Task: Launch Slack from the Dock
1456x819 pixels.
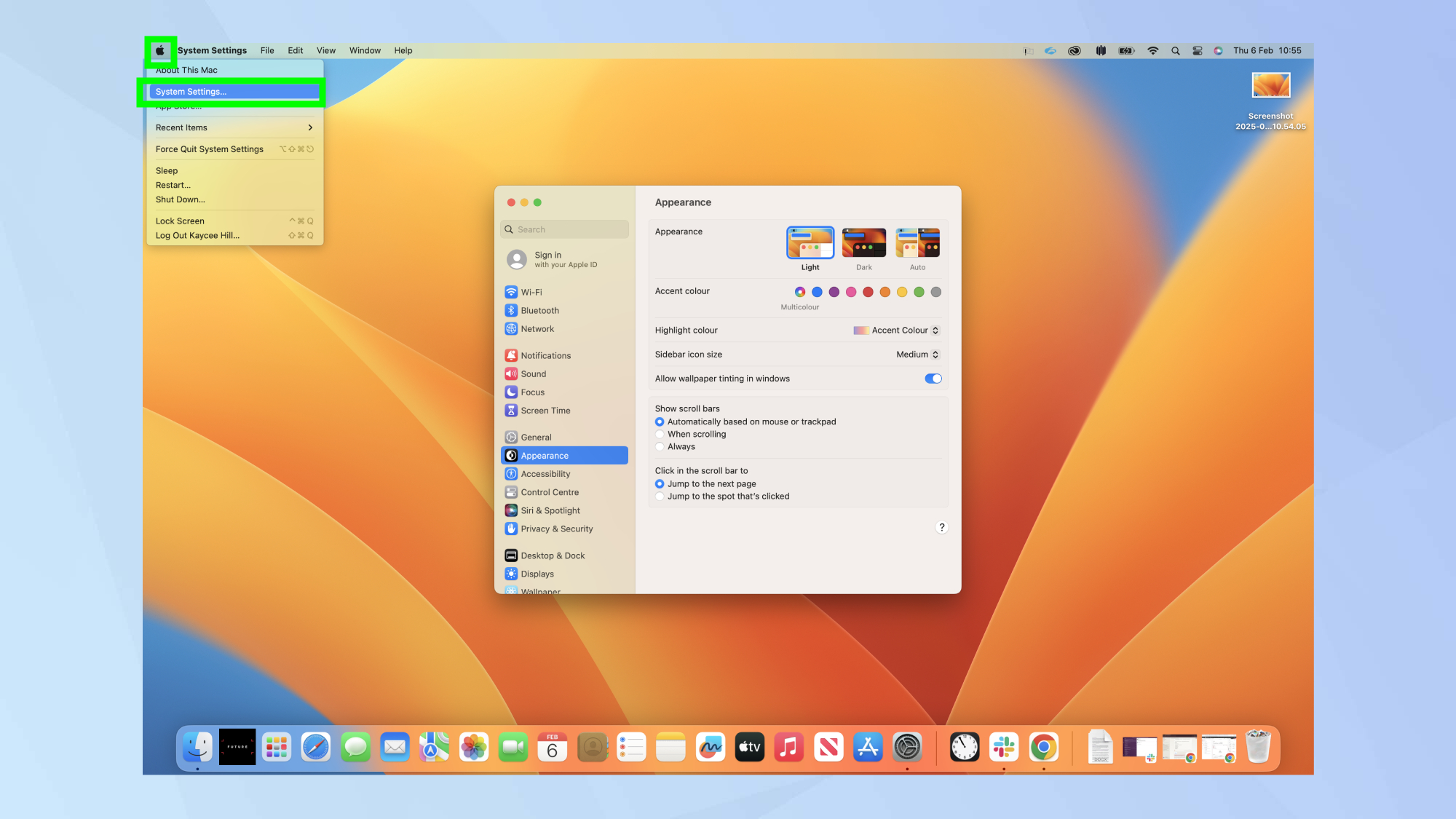Action: coord(1005,746)
